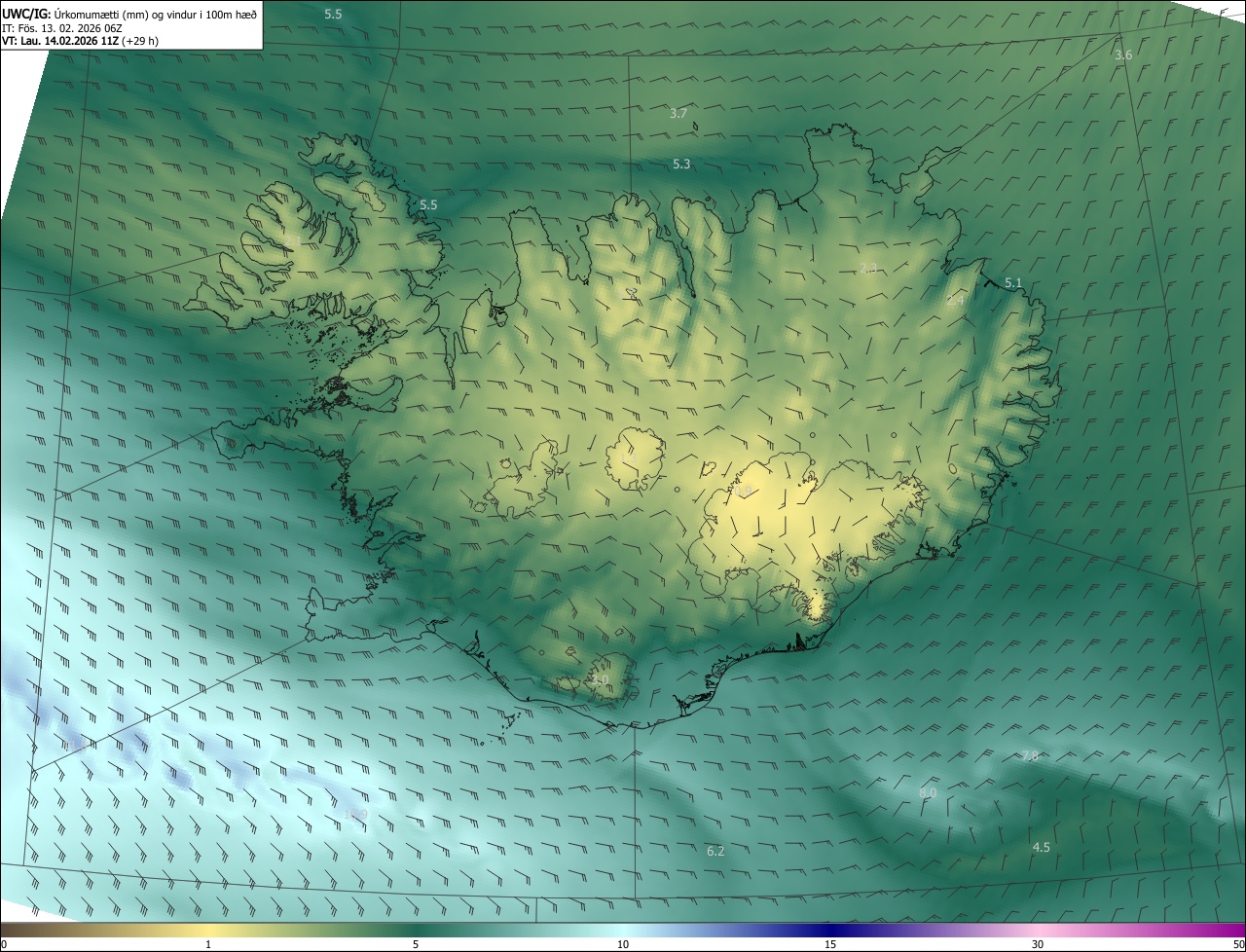The width and height of the screenshot is (1246, 952).
Task: Click the 3.7 value north of Iceland
Action: coord(678,114)
